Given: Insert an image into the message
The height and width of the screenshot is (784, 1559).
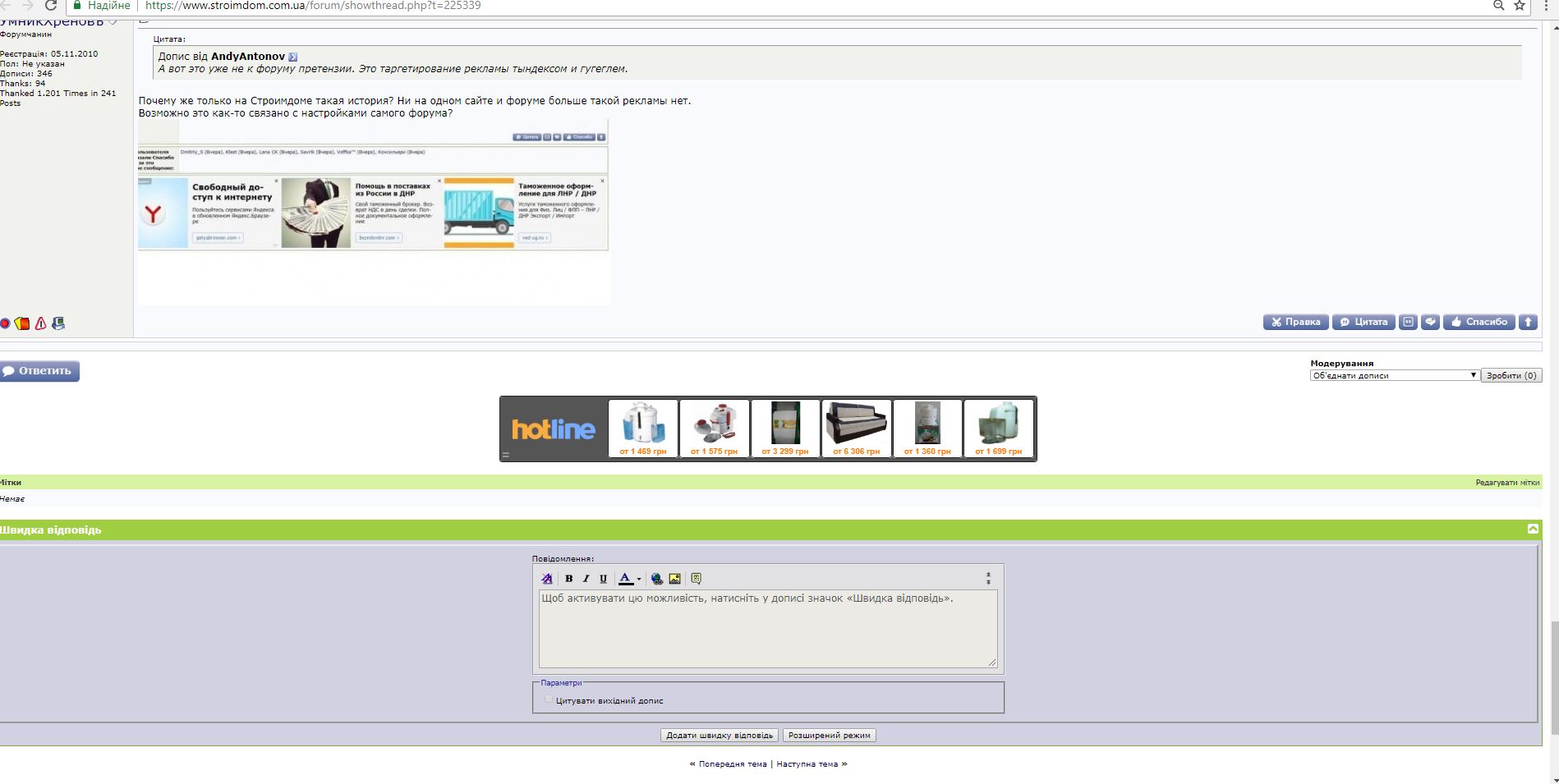Looking at the screenshot, I should coord(674,579).
